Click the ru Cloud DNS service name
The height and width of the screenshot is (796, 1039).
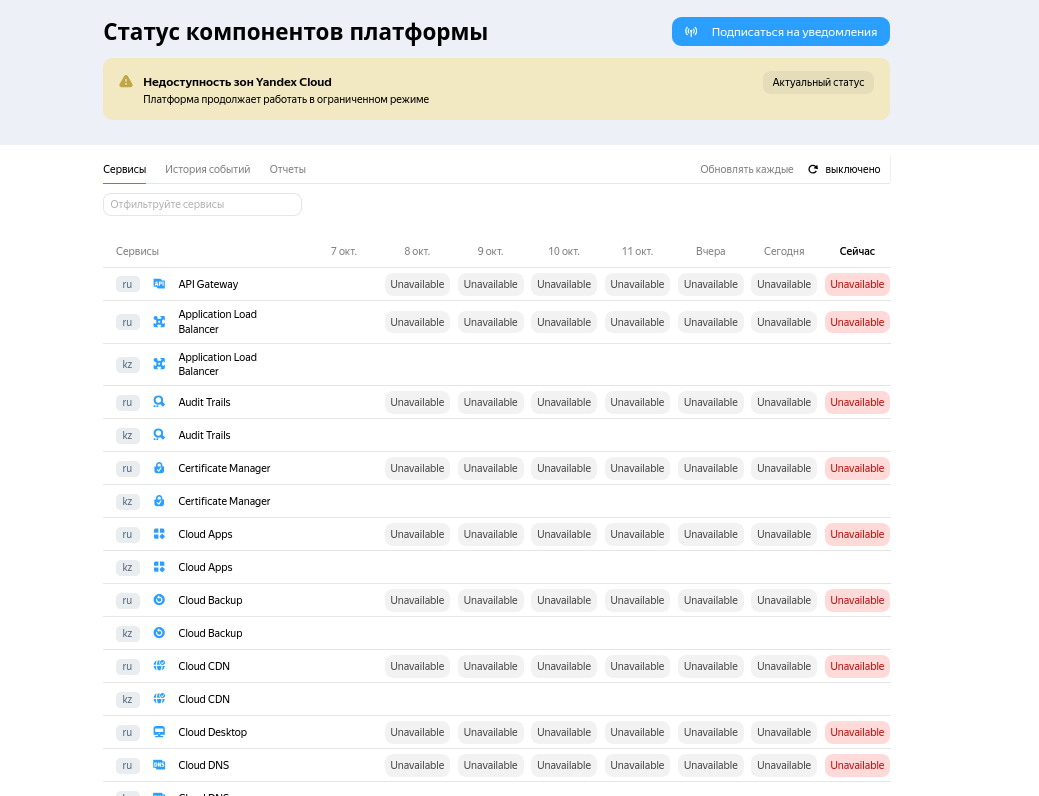(x=203, y=766)
